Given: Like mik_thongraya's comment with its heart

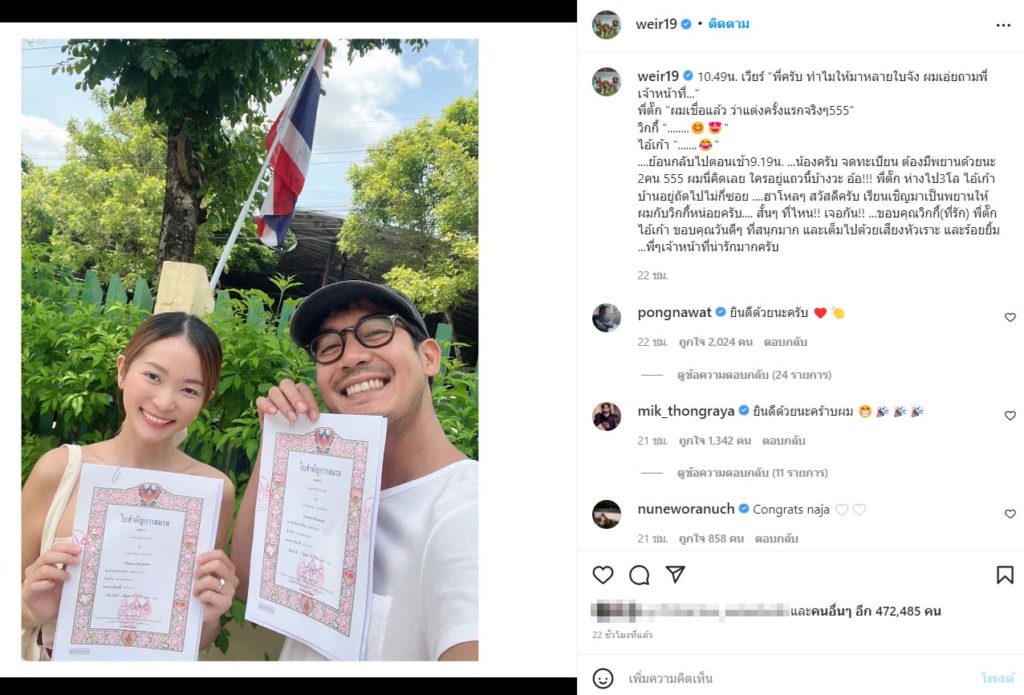Looking at the screenshot, I should (1010, 415).
